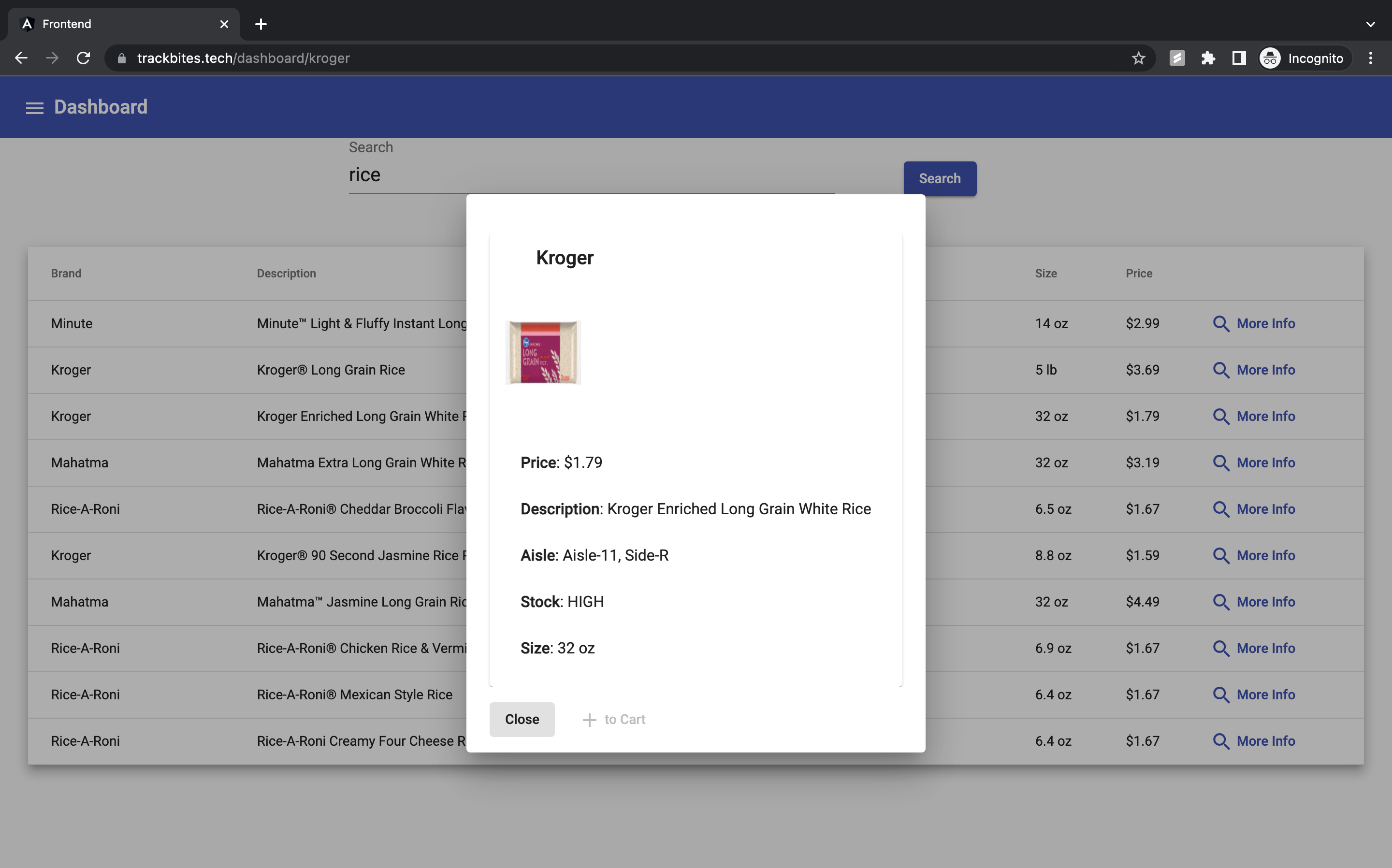Click the blue Search button
This screenshot has width=1392, height=868.
tap(939, 178)
